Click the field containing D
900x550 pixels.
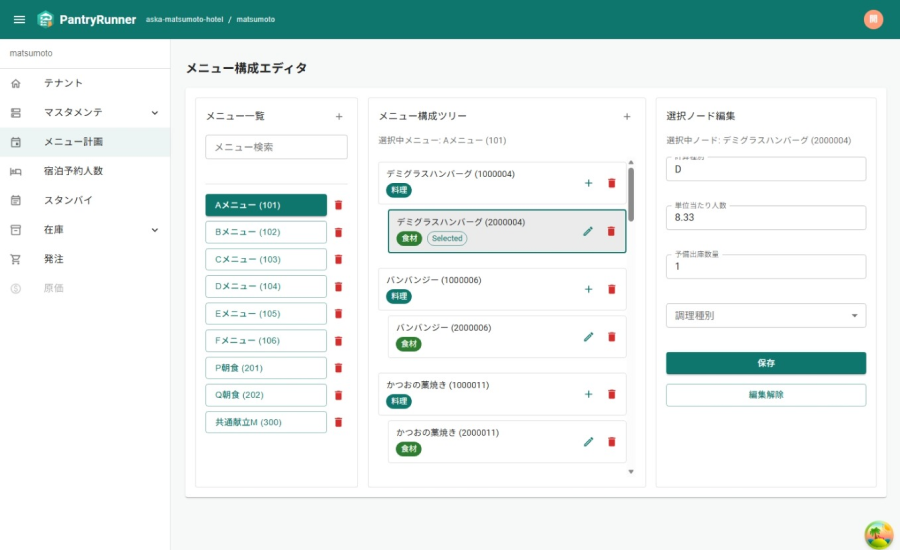pyautogui.click(x=766, y=169)
